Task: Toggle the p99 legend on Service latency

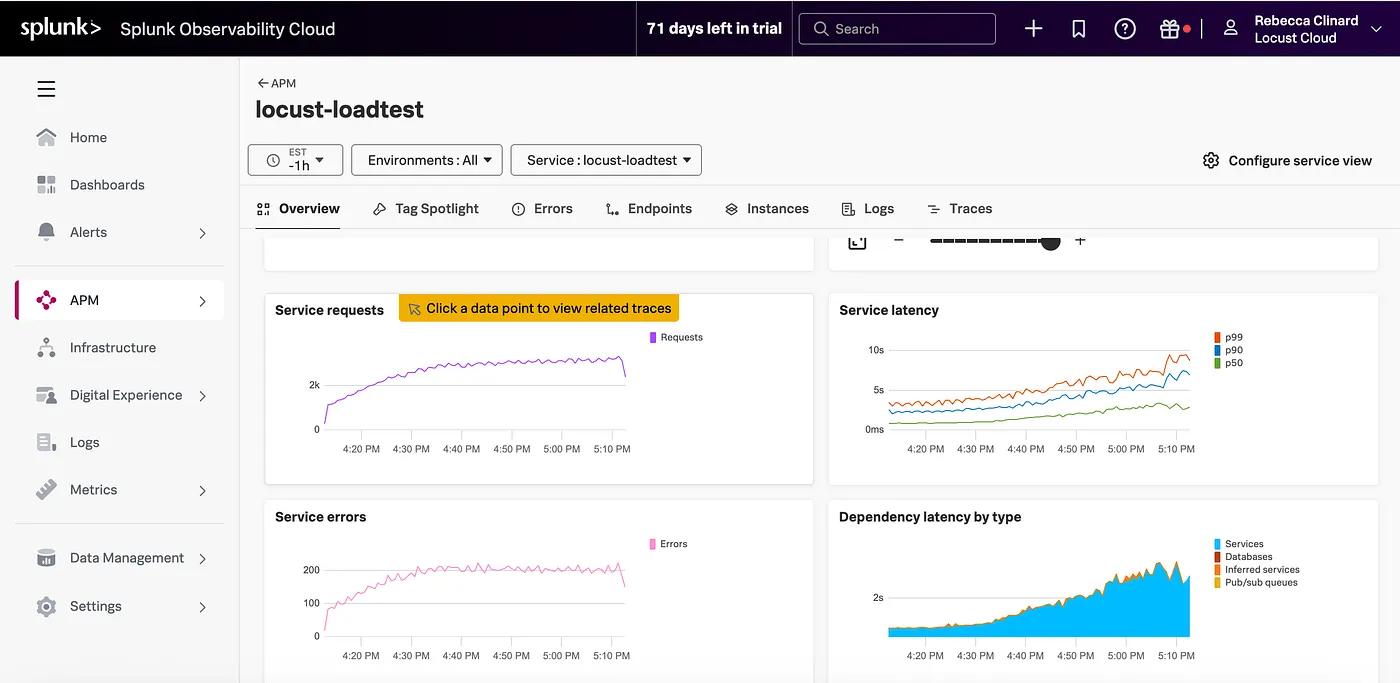Action: coord(1231,337)
